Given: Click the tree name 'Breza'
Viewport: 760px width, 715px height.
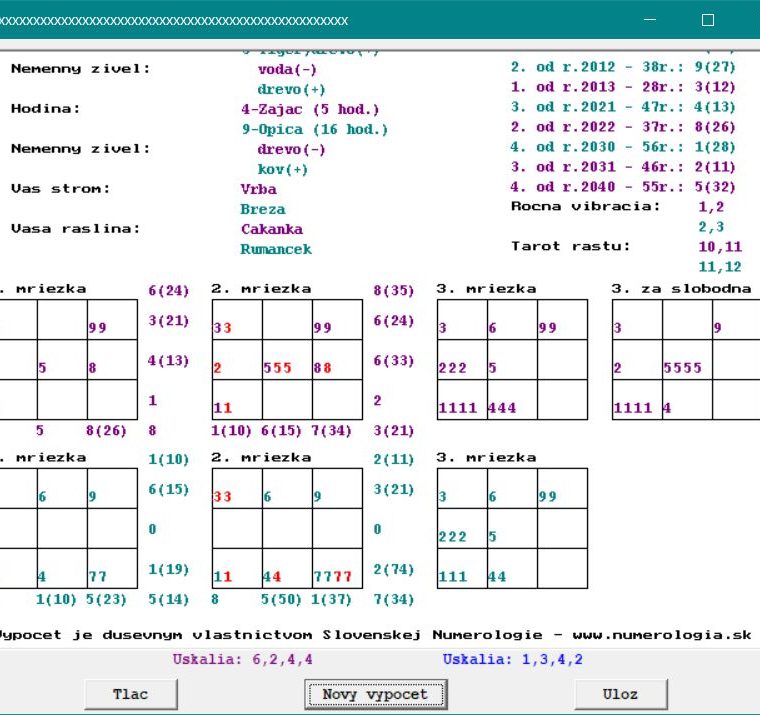Looking at the screenshot, I should pyautogui.click(x=263, y=209).
